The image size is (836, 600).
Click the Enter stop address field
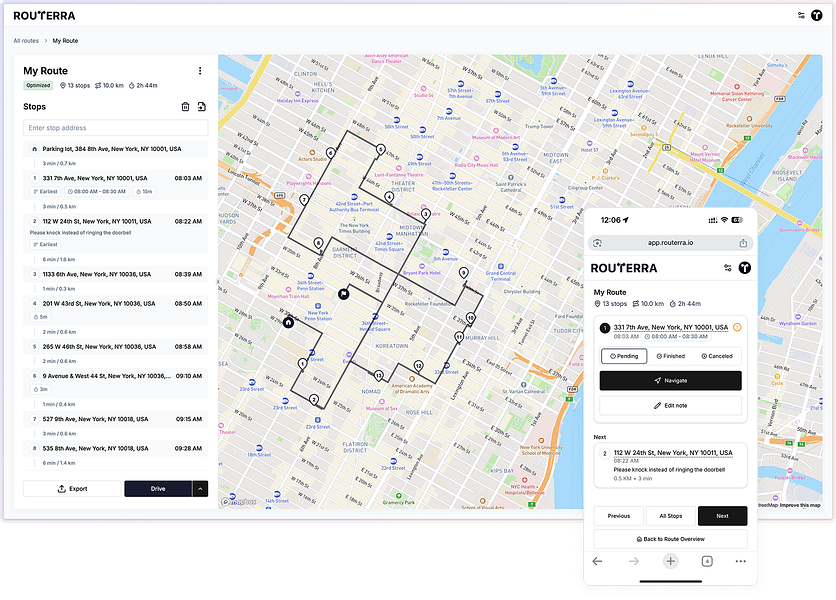(x=116, y=128)
